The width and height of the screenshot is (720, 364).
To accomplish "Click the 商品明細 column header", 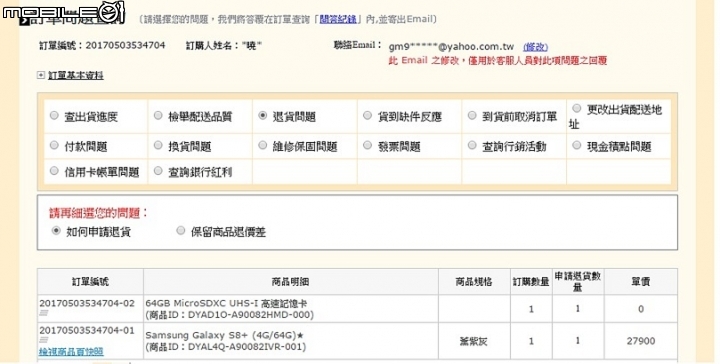I will [290, 281].
